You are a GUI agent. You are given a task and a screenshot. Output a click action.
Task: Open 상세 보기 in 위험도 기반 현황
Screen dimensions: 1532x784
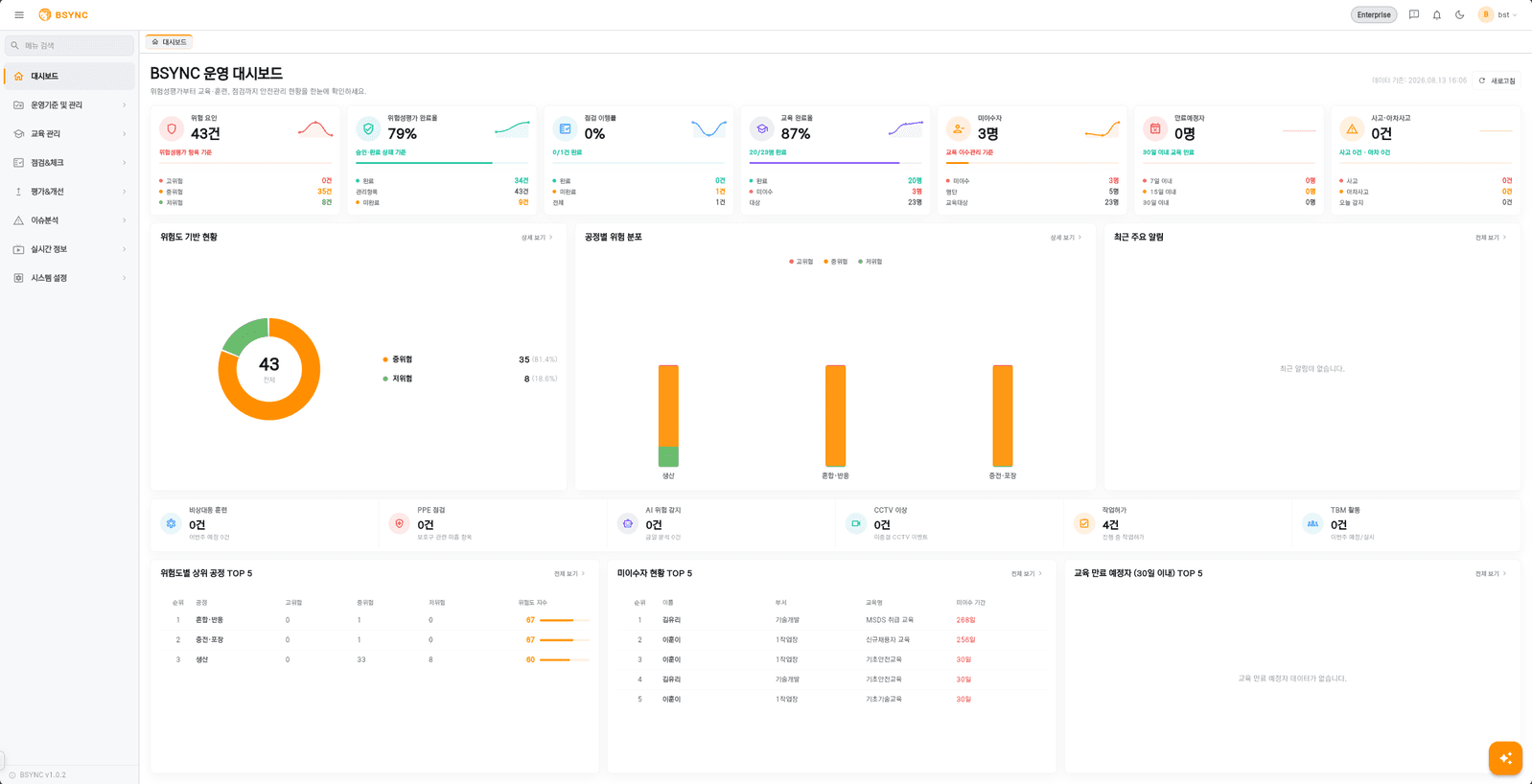[x=537, y=238]
